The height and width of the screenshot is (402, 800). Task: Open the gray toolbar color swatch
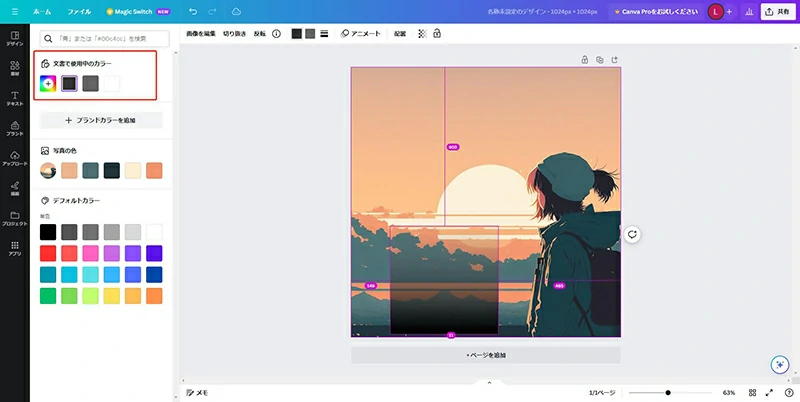coord(310,34)
